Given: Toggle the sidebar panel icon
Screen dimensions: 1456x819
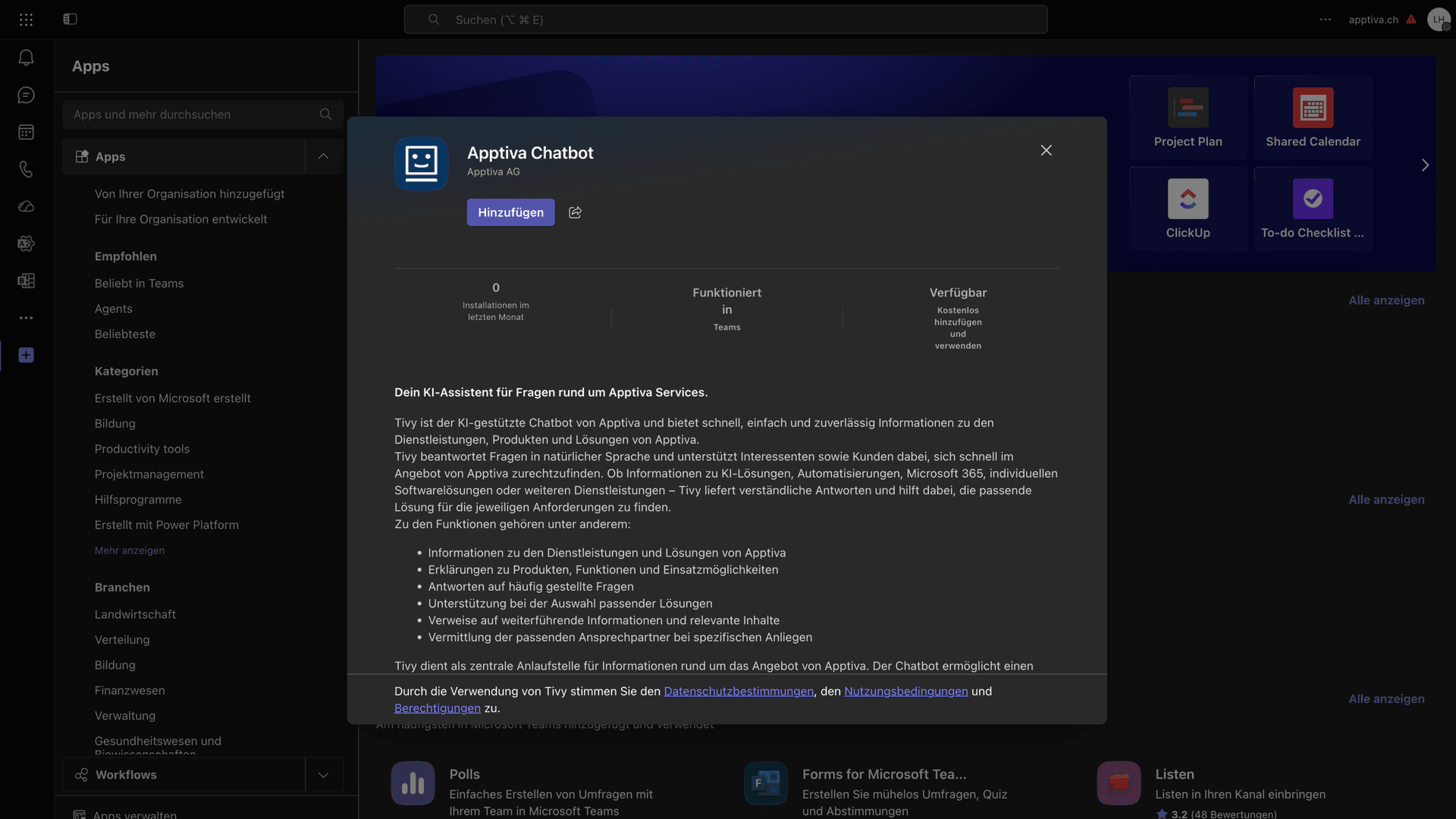Looking at the screenshot, I should [x=70, y=19].
